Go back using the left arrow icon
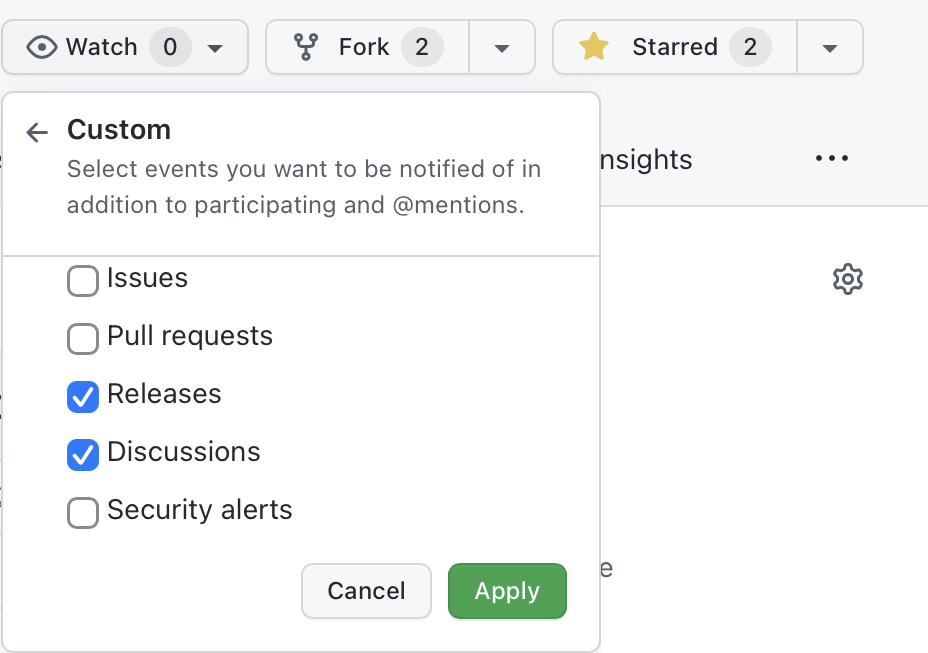The width and height of the screenshot is (928, 653). [37, 132]
